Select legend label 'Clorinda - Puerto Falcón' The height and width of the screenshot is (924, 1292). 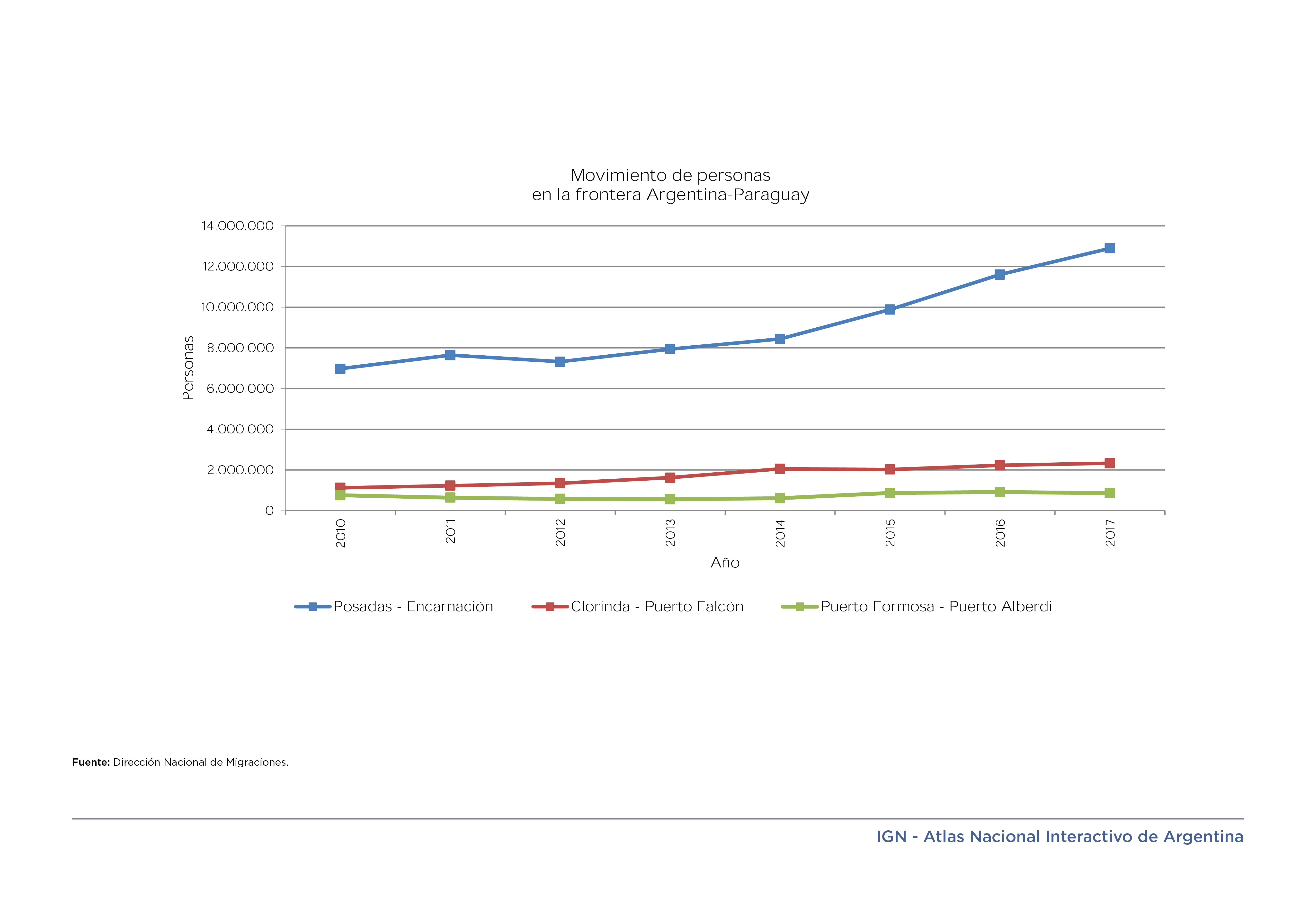[x=657, y=607]
